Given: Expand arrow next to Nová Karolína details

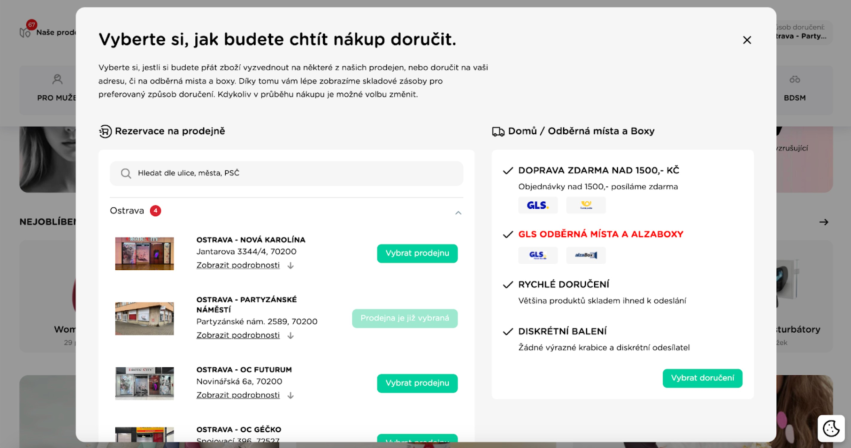Looking at the screenshot, I should [290, 266].
